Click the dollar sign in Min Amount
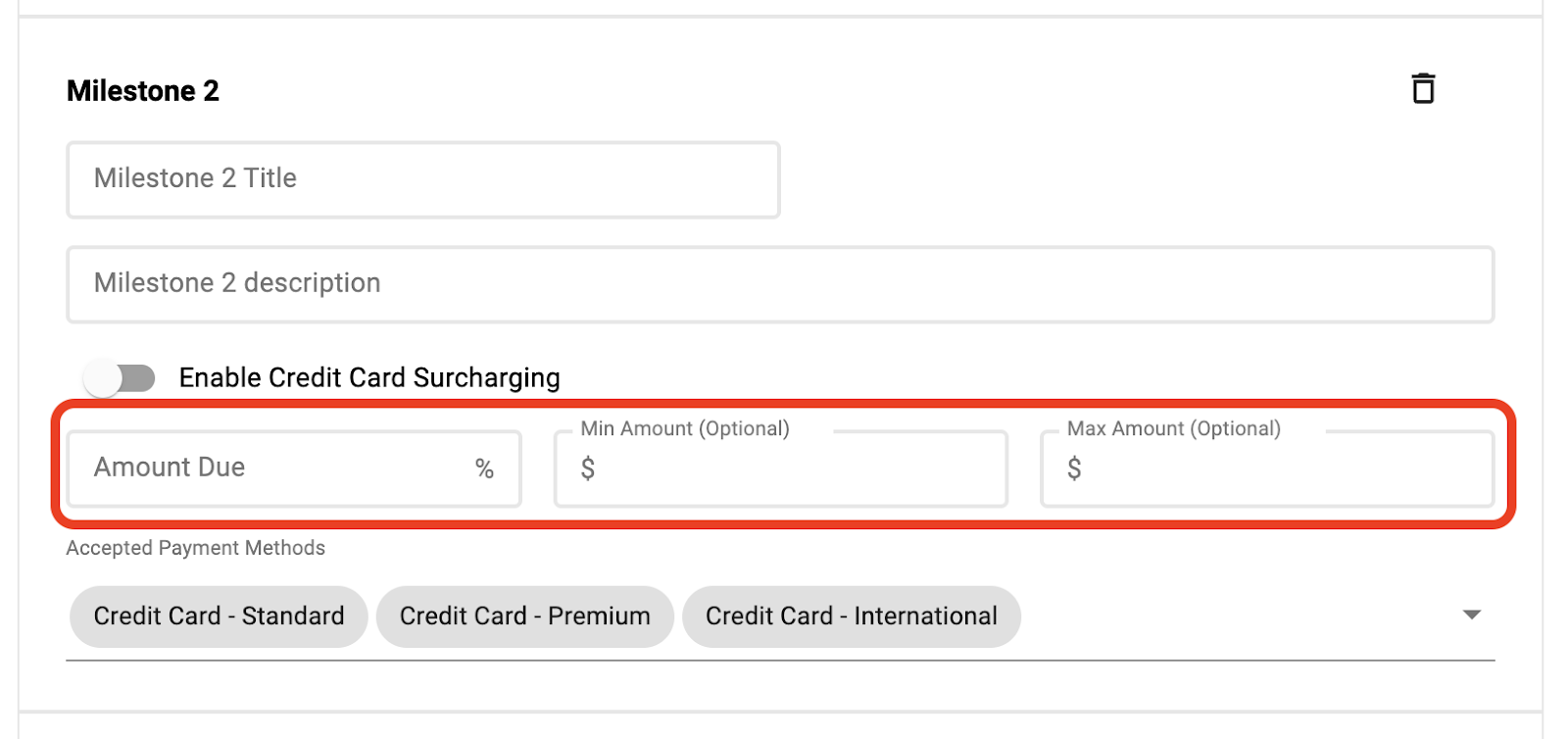Image resolution: width=1568 pixels, height=739 pixels. 588,468
